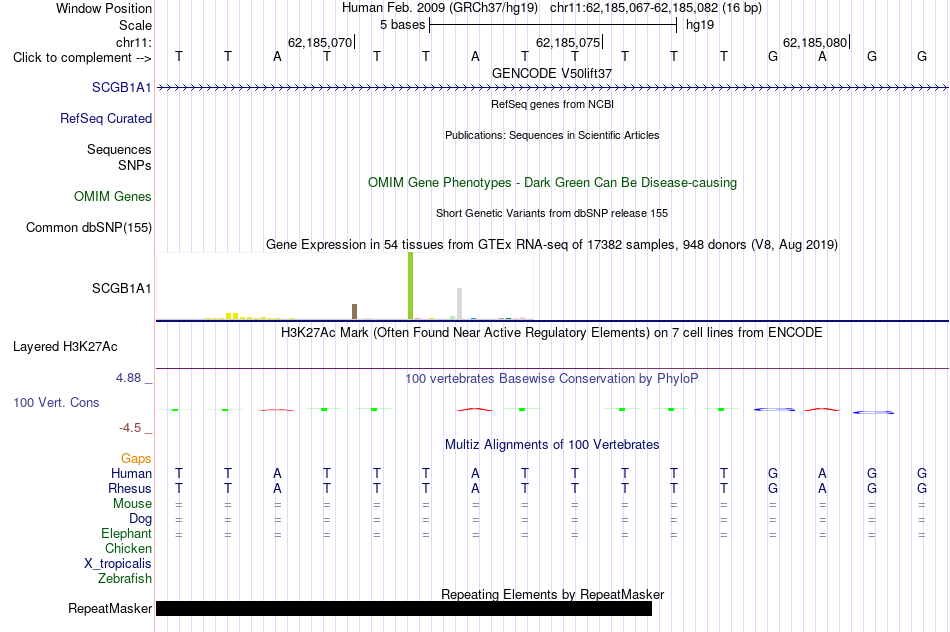Viewport: 950px width, 632px height.
Task: Click the SNPs label of Publications track
Action: pyautogui.click(x=135, y=165)
